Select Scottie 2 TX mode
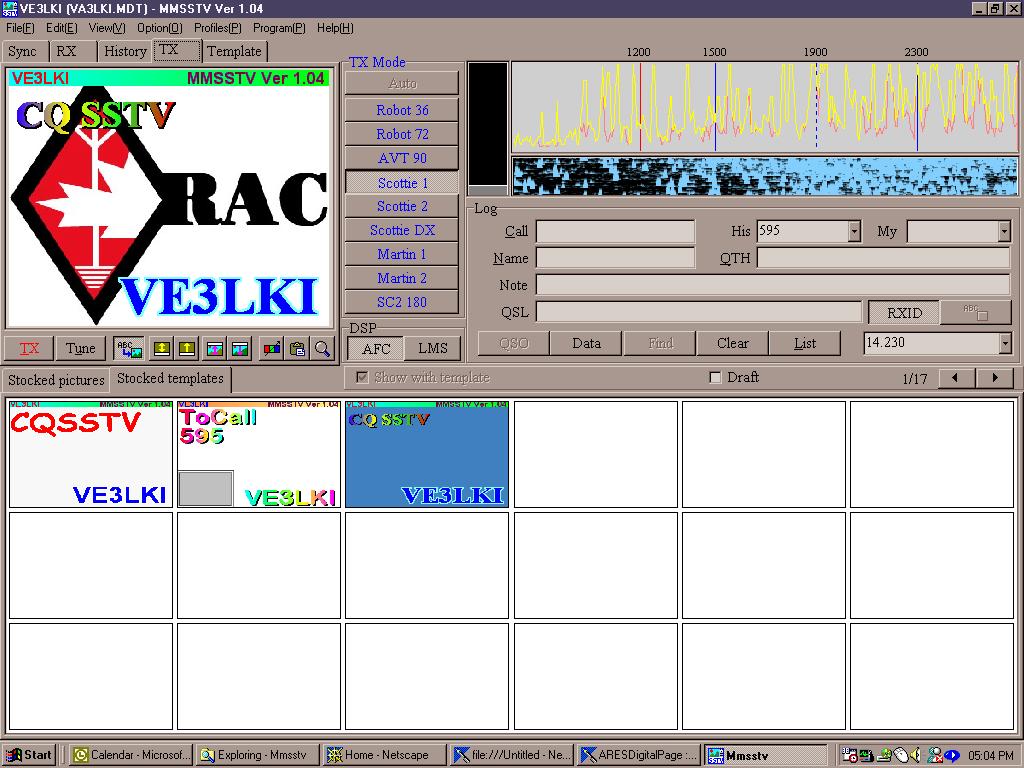The width and height of the screenshot is (1024, 768). pos(402,206)
